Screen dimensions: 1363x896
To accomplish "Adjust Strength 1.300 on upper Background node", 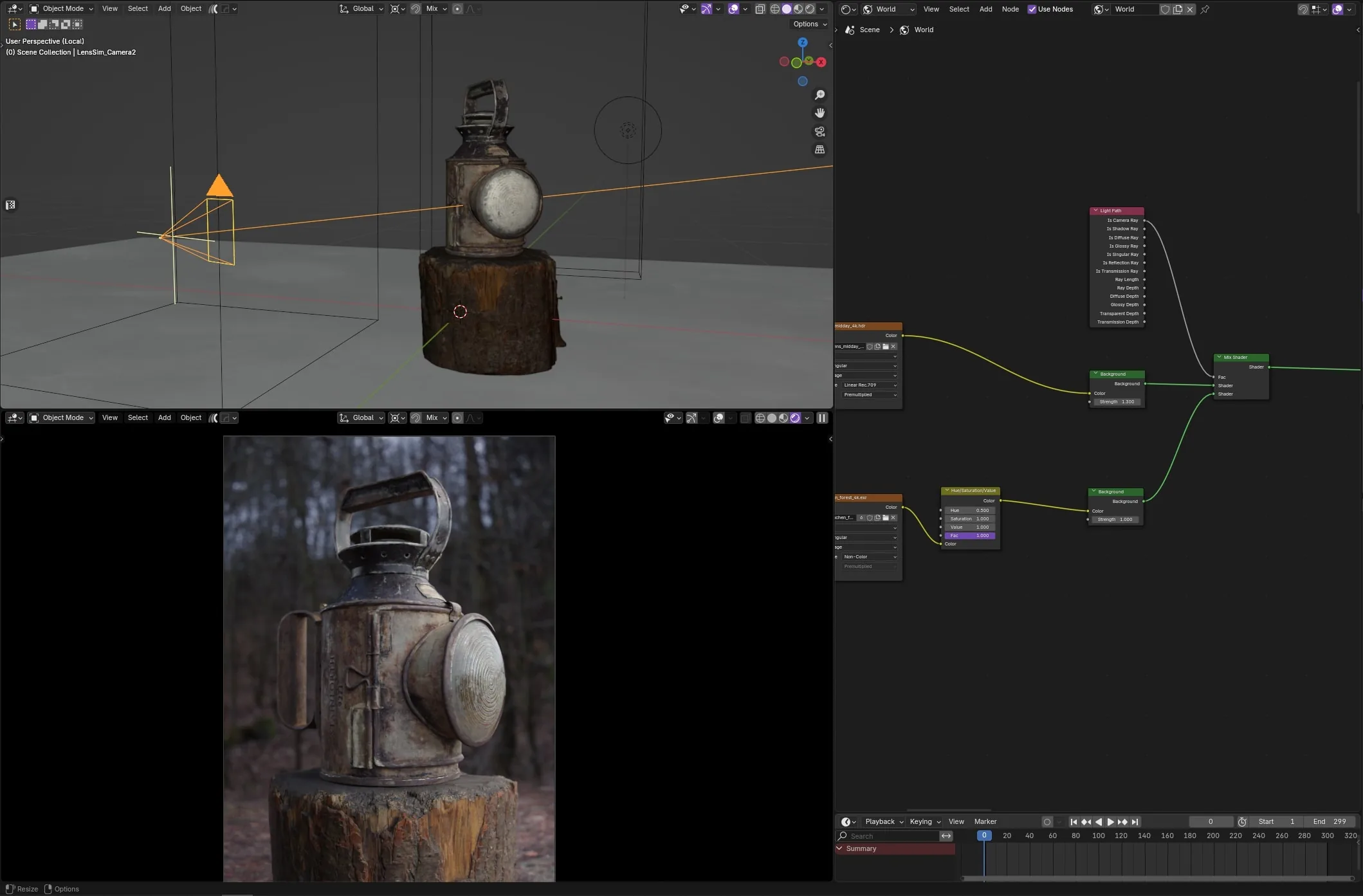I will [1117, 402].
